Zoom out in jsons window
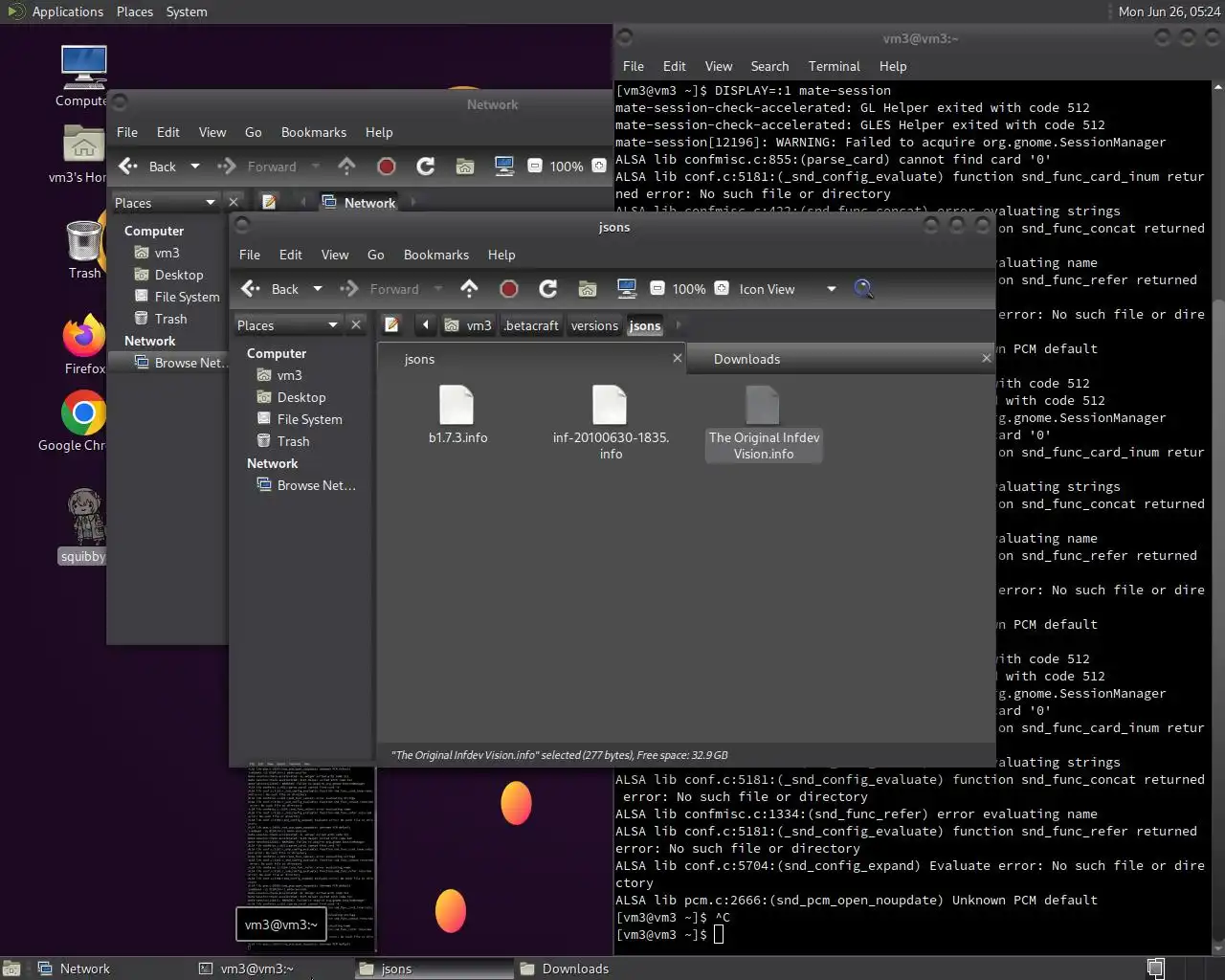 [x=657, y=288]
